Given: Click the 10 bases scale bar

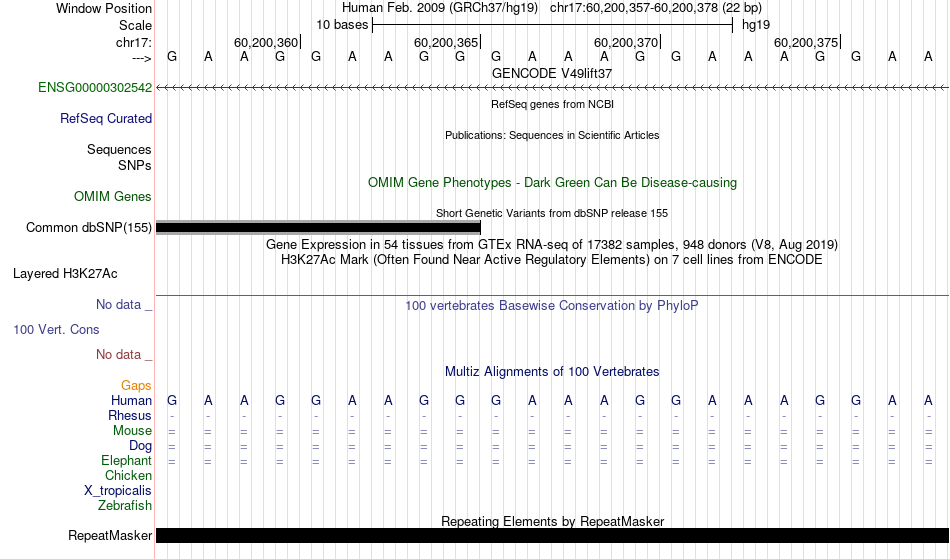Looking at the screenshot, I should (553, 25).
